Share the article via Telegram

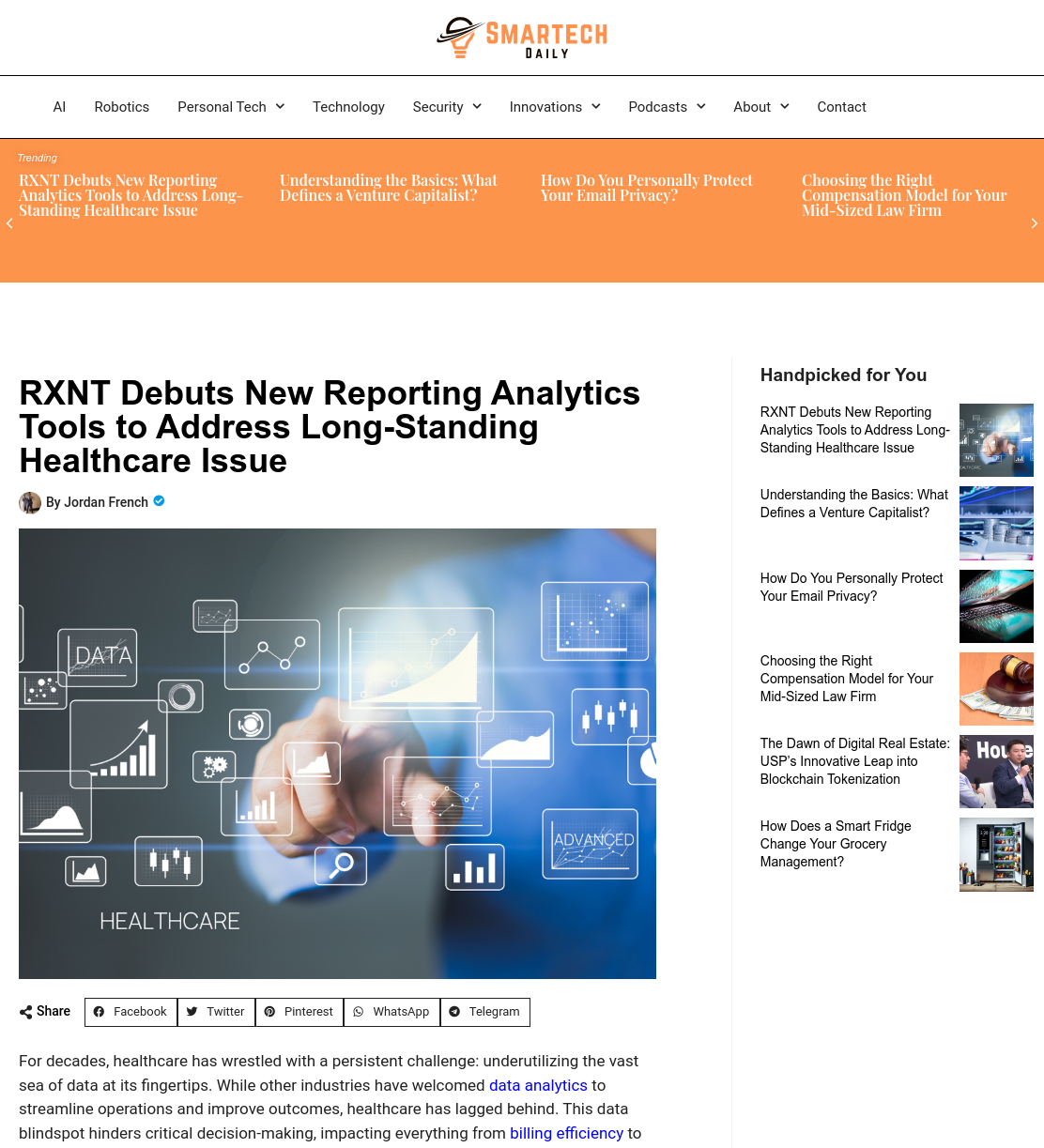click(x=484, y=1012)
